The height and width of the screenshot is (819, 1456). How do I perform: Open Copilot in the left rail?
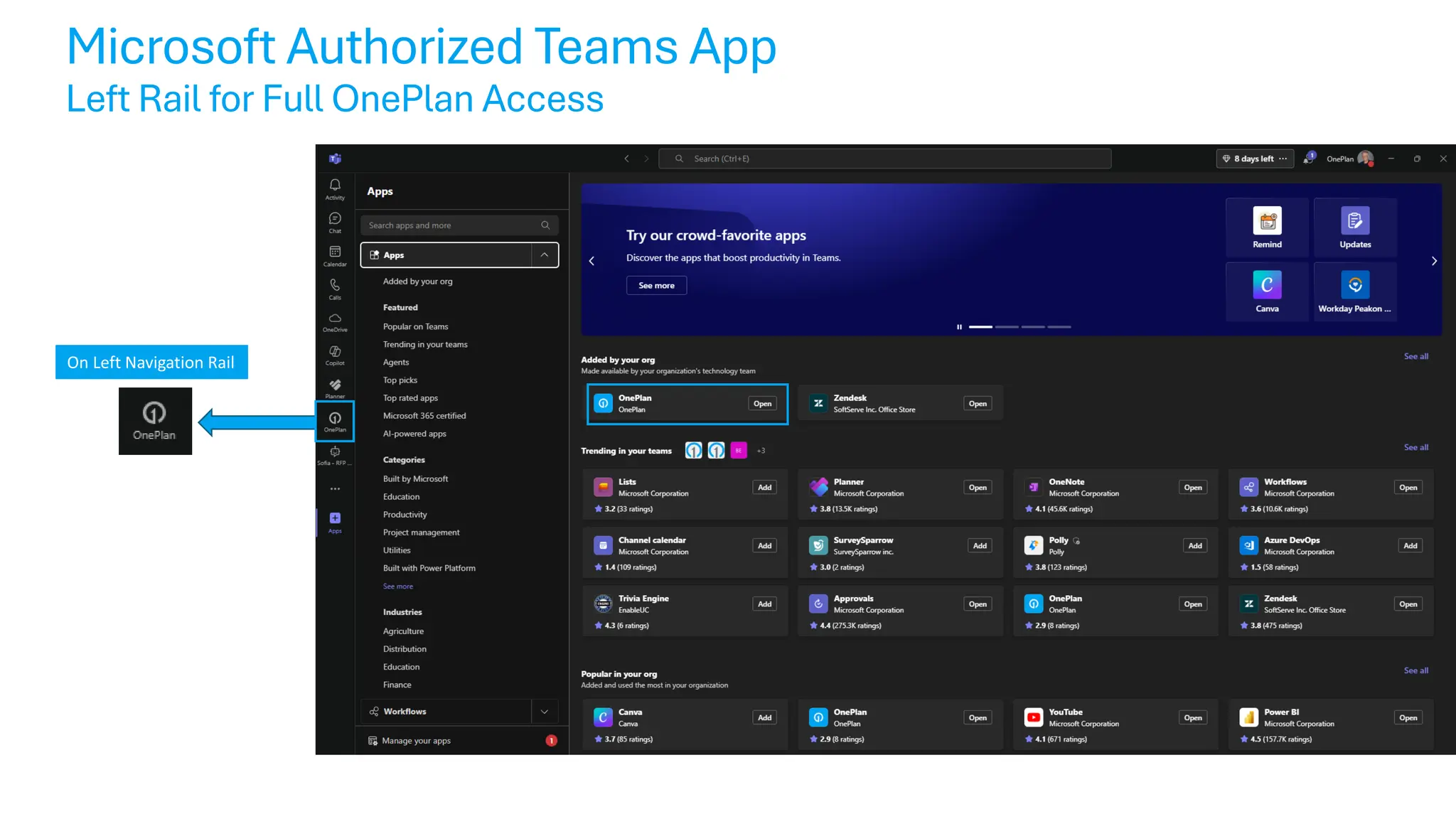coord(335,355)
